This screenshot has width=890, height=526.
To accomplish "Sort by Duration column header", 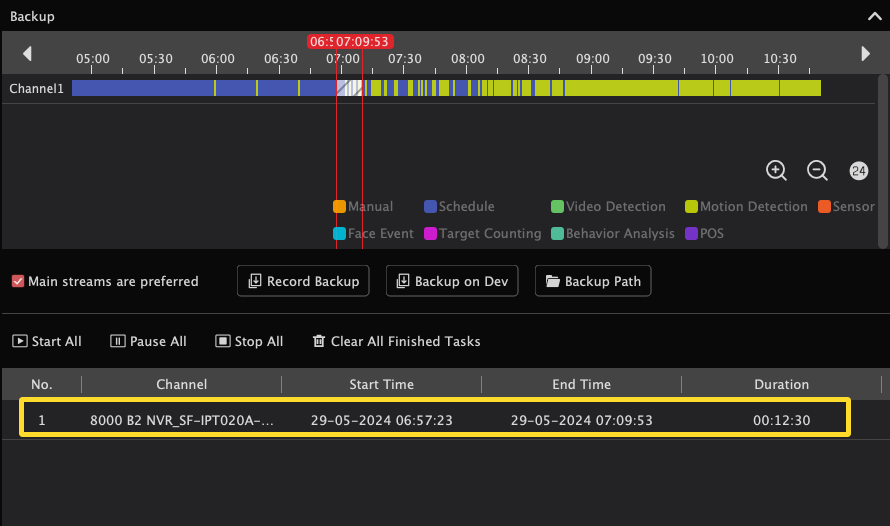I will point(782,384).
